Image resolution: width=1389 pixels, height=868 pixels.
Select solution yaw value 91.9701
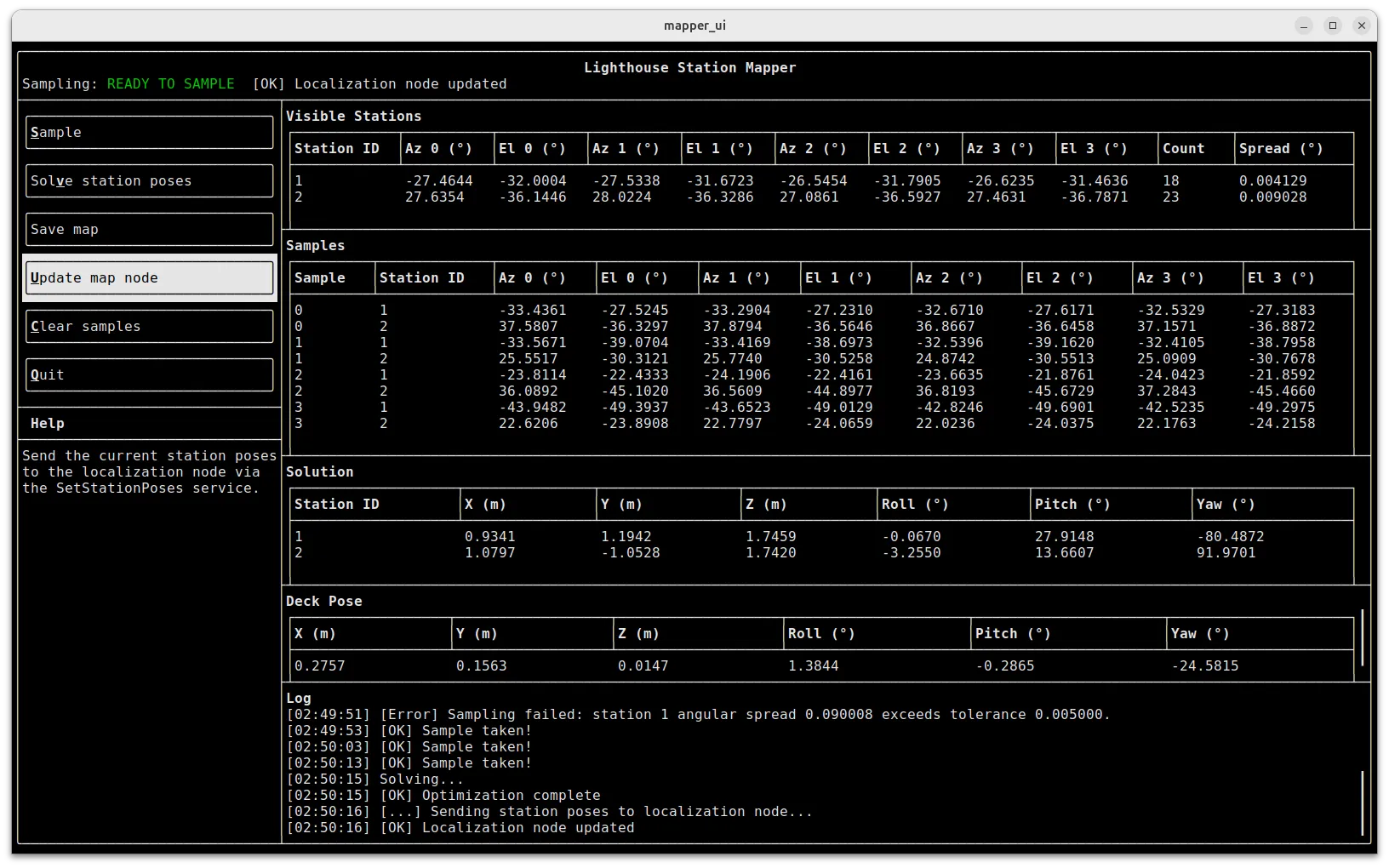click(x=1226, y=553)
